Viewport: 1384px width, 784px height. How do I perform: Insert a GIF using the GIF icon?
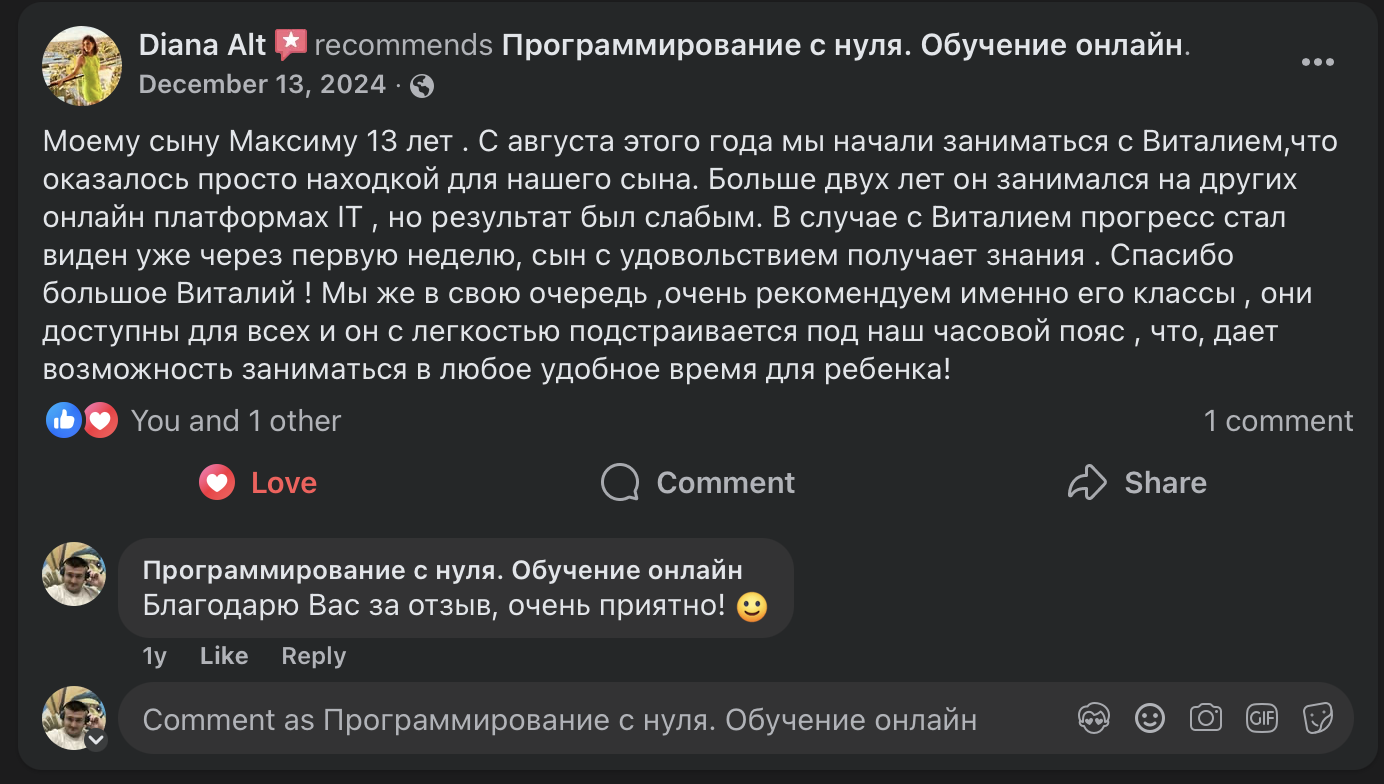coord(1262,718)
